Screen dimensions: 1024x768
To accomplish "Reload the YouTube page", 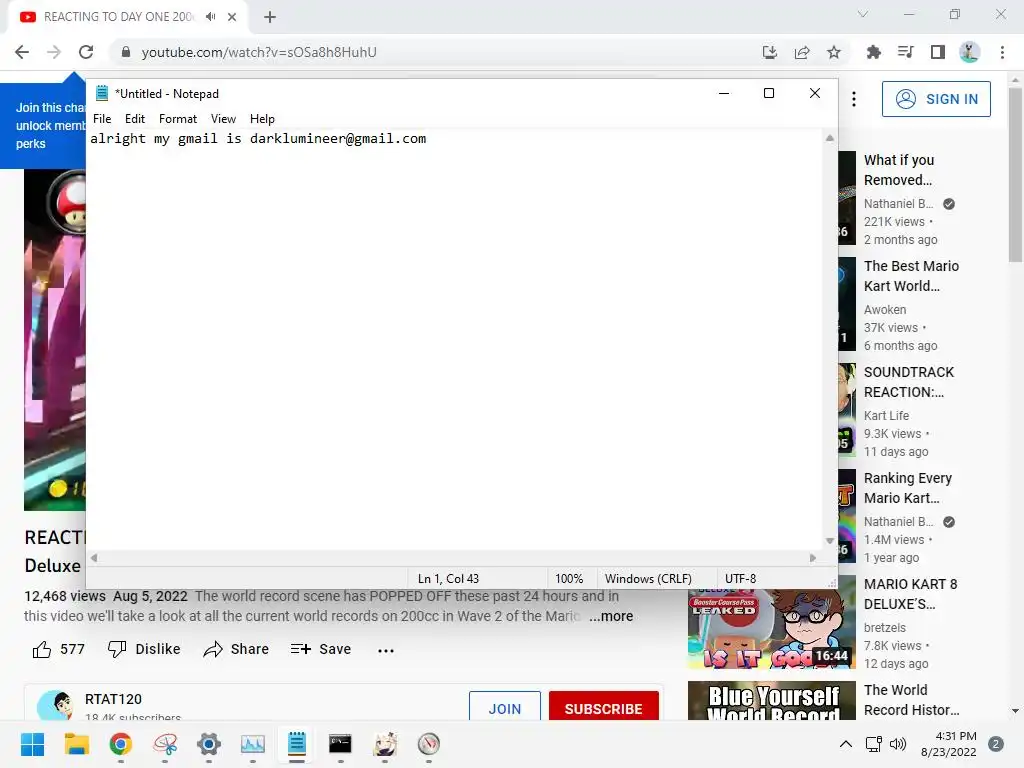I will (86, 52).
